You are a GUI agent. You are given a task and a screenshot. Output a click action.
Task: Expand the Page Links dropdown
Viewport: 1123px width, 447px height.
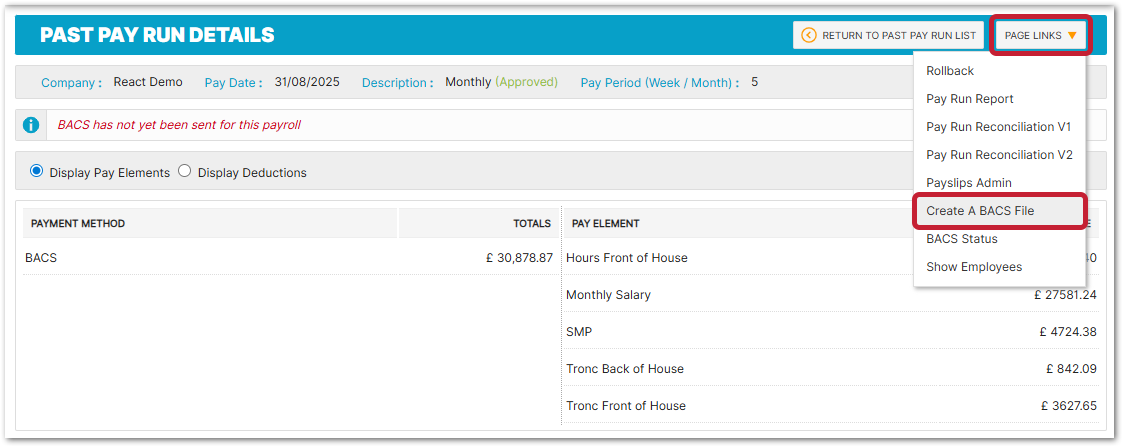1040,36
